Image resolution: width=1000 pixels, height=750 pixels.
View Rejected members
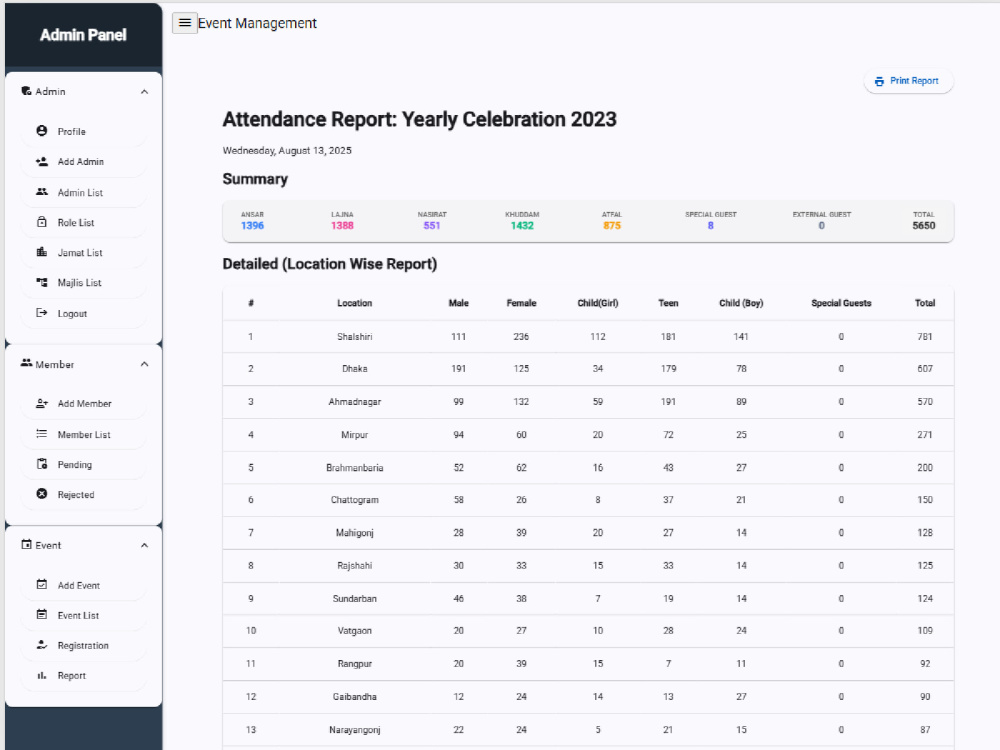pos(84,494)
